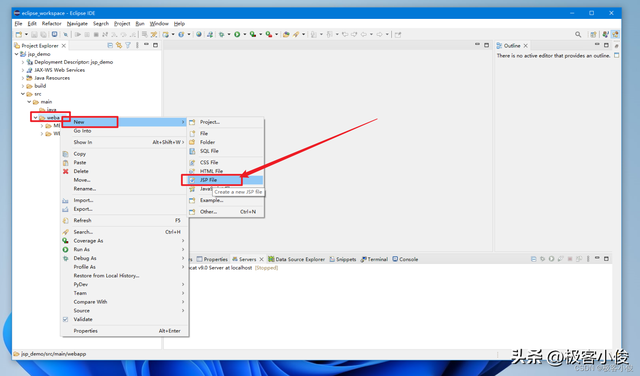The image size is (640, 376).
Task: Click the Open Perspective icon
Action: click(x=593, y=34)
